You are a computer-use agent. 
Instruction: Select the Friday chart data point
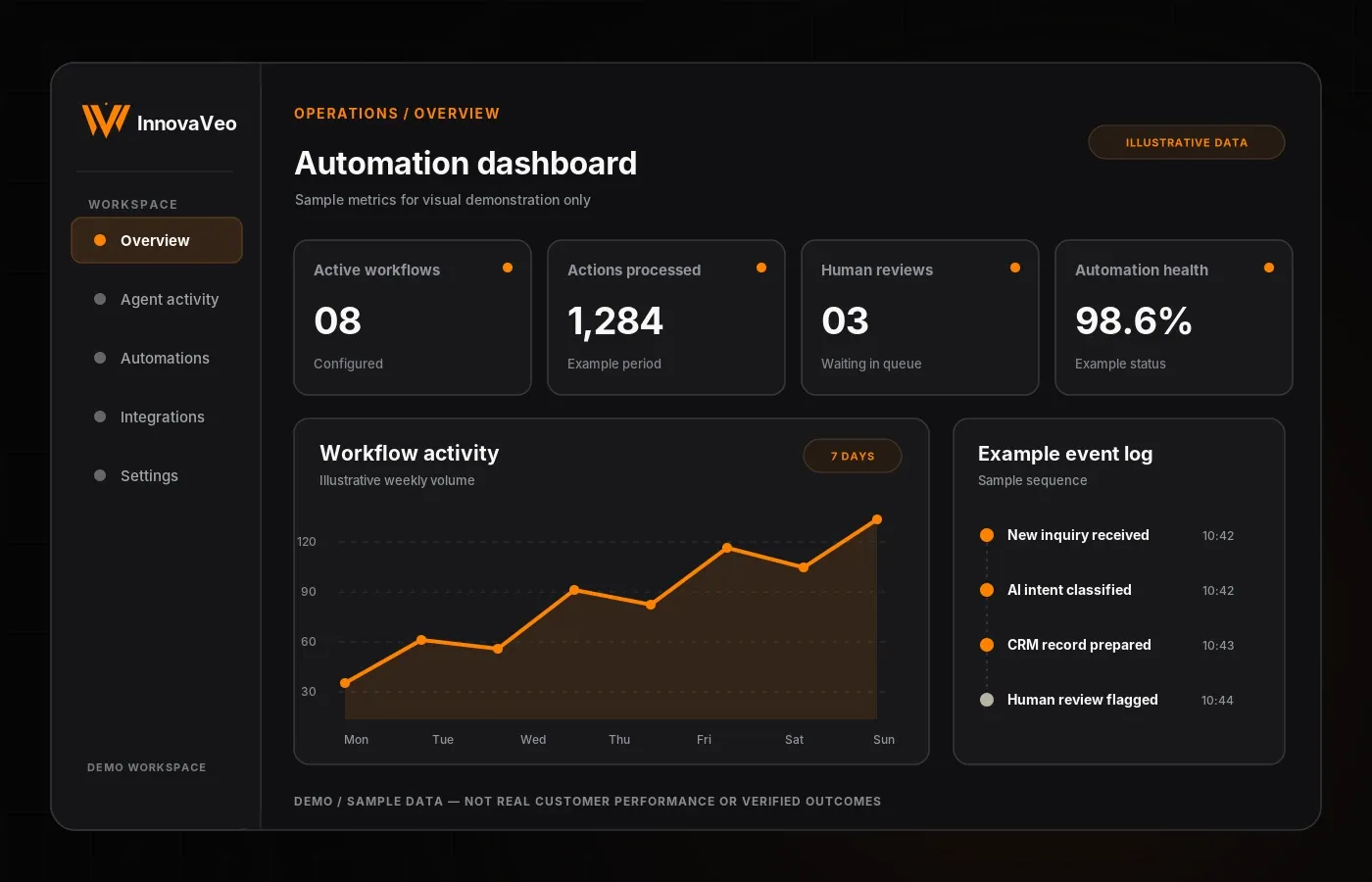[x=727, y=548]
